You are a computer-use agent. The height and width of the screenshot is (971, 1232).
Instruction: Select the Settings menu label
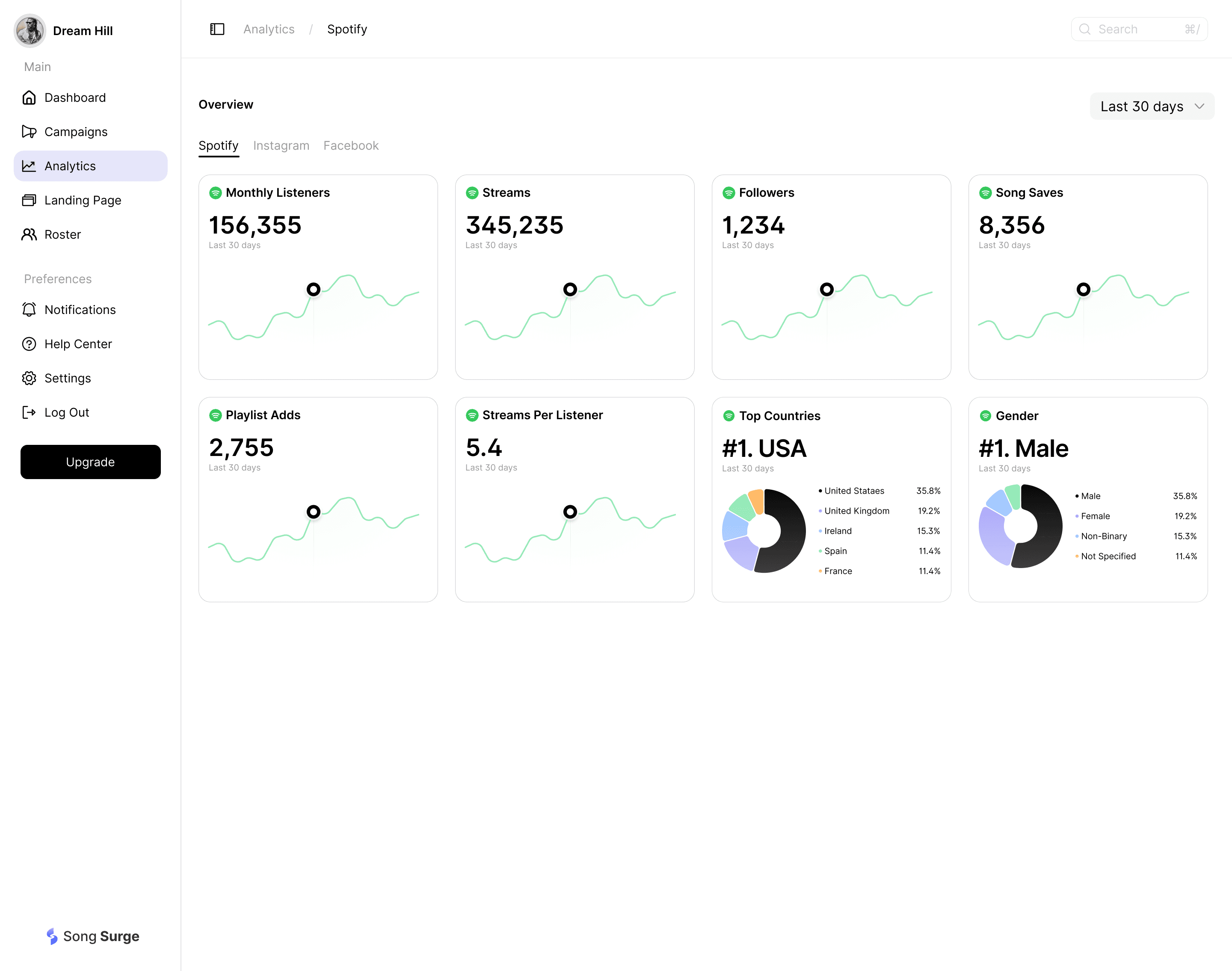[68, 378]
